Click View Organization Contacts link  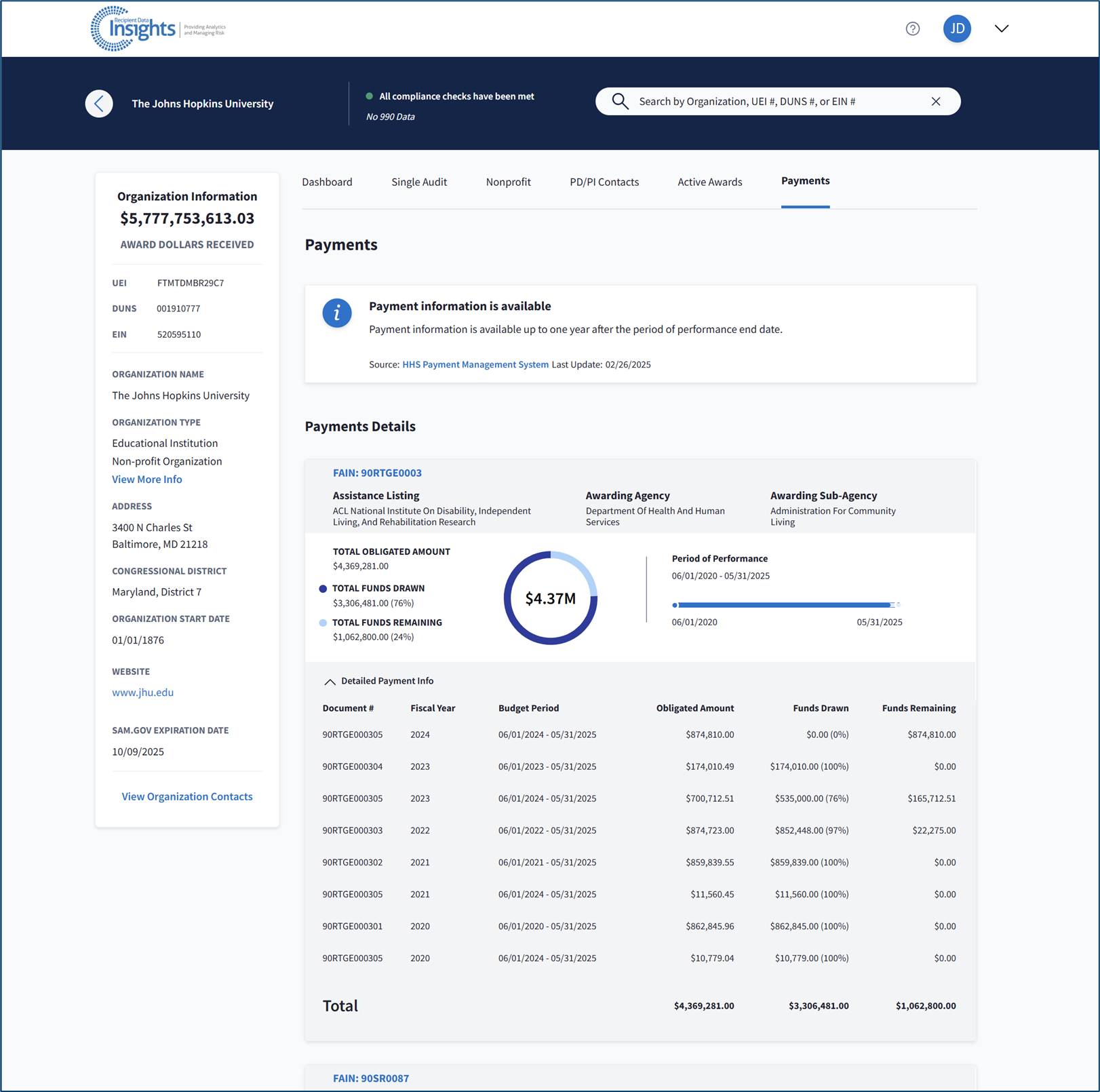[x=186, y=796]
